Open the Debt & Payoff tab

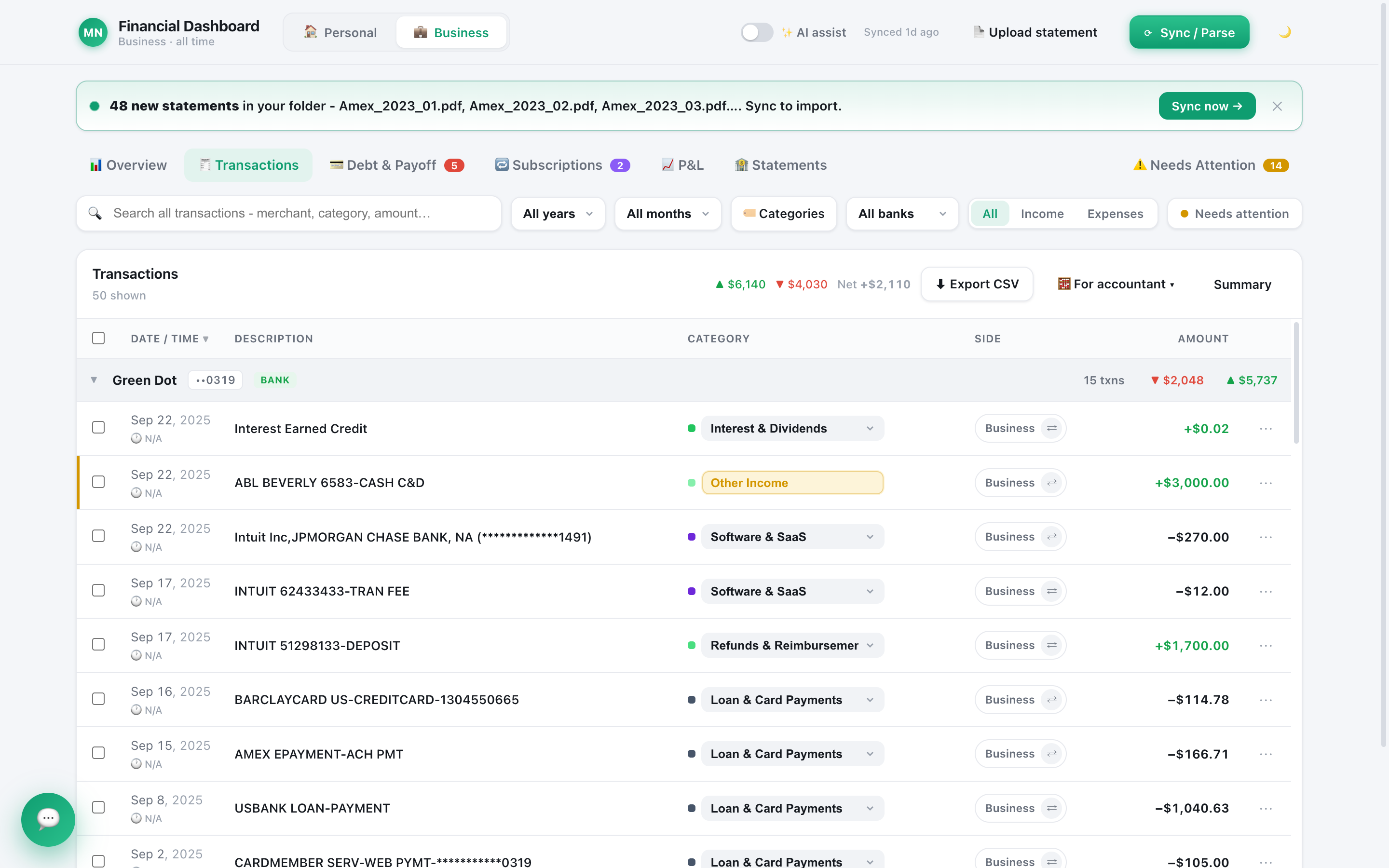pyautogui.click(x=396, y=165)
